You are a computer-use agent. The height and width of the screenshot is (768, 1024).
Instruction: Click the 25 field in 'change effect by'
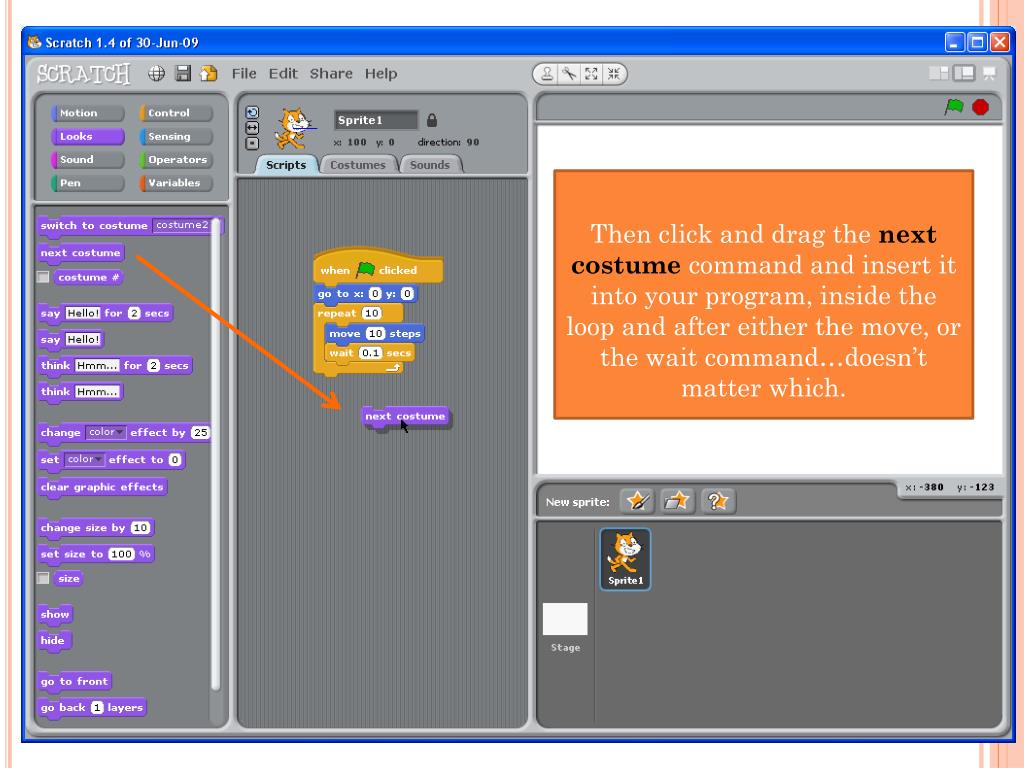tap(200, 432)
